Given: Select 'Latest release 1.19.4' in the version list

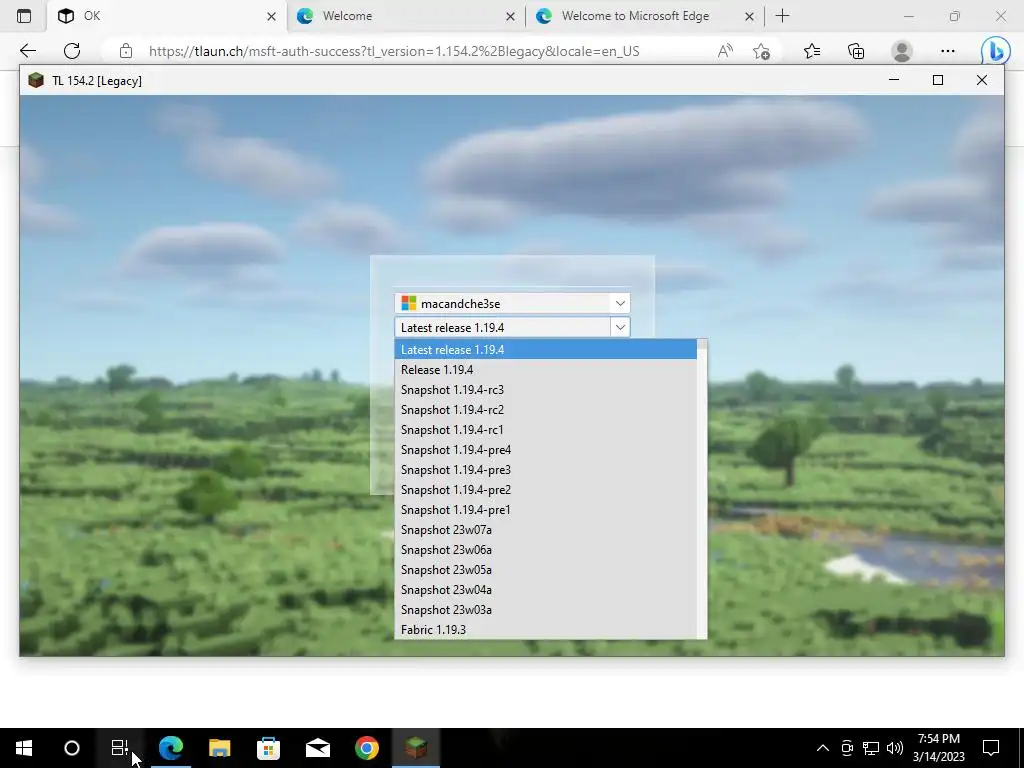Looking at the screenshot, I should coord(545,349).
